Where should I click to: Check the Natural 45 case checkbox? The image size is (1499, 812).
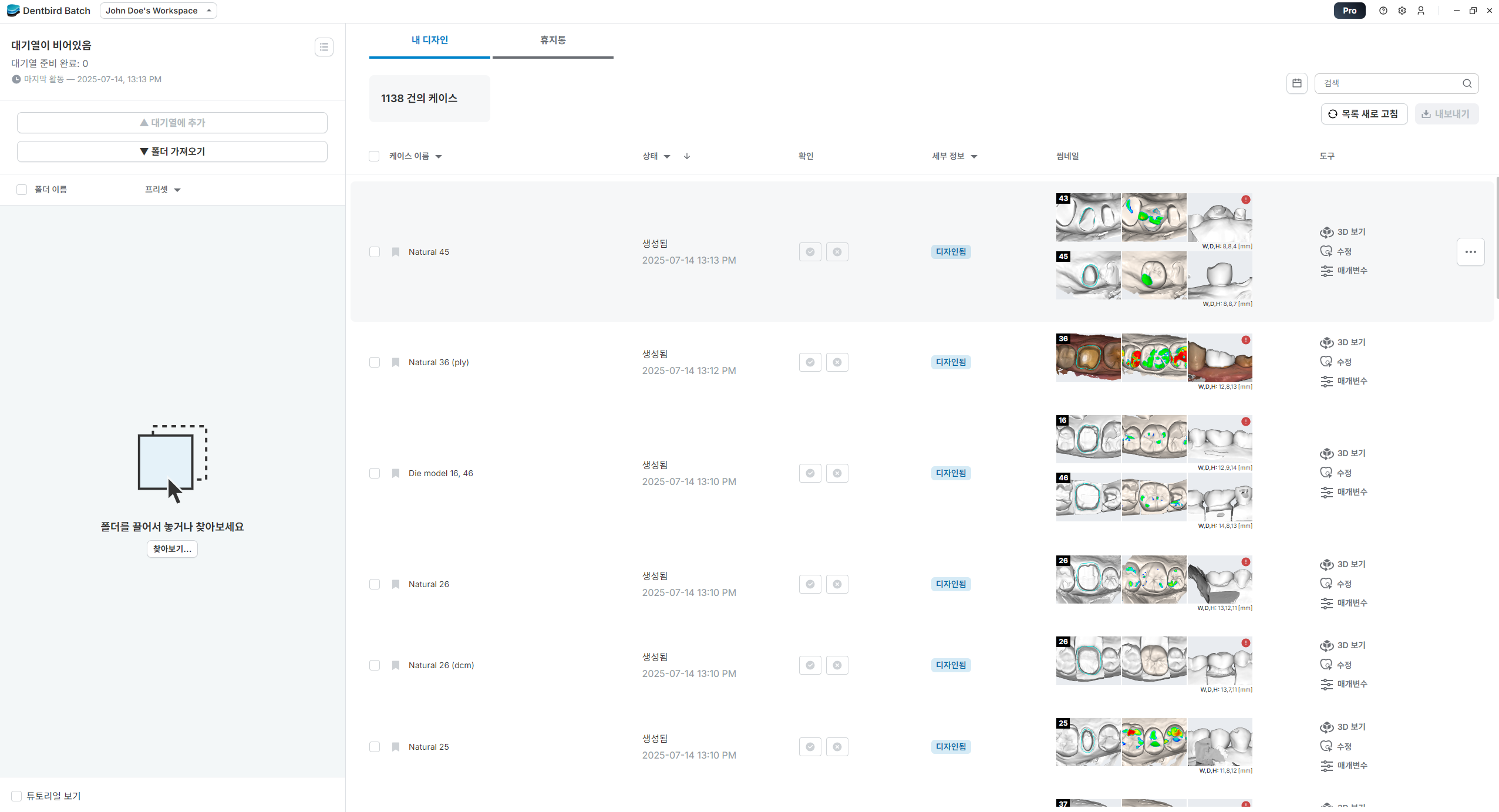coord(375,252)
